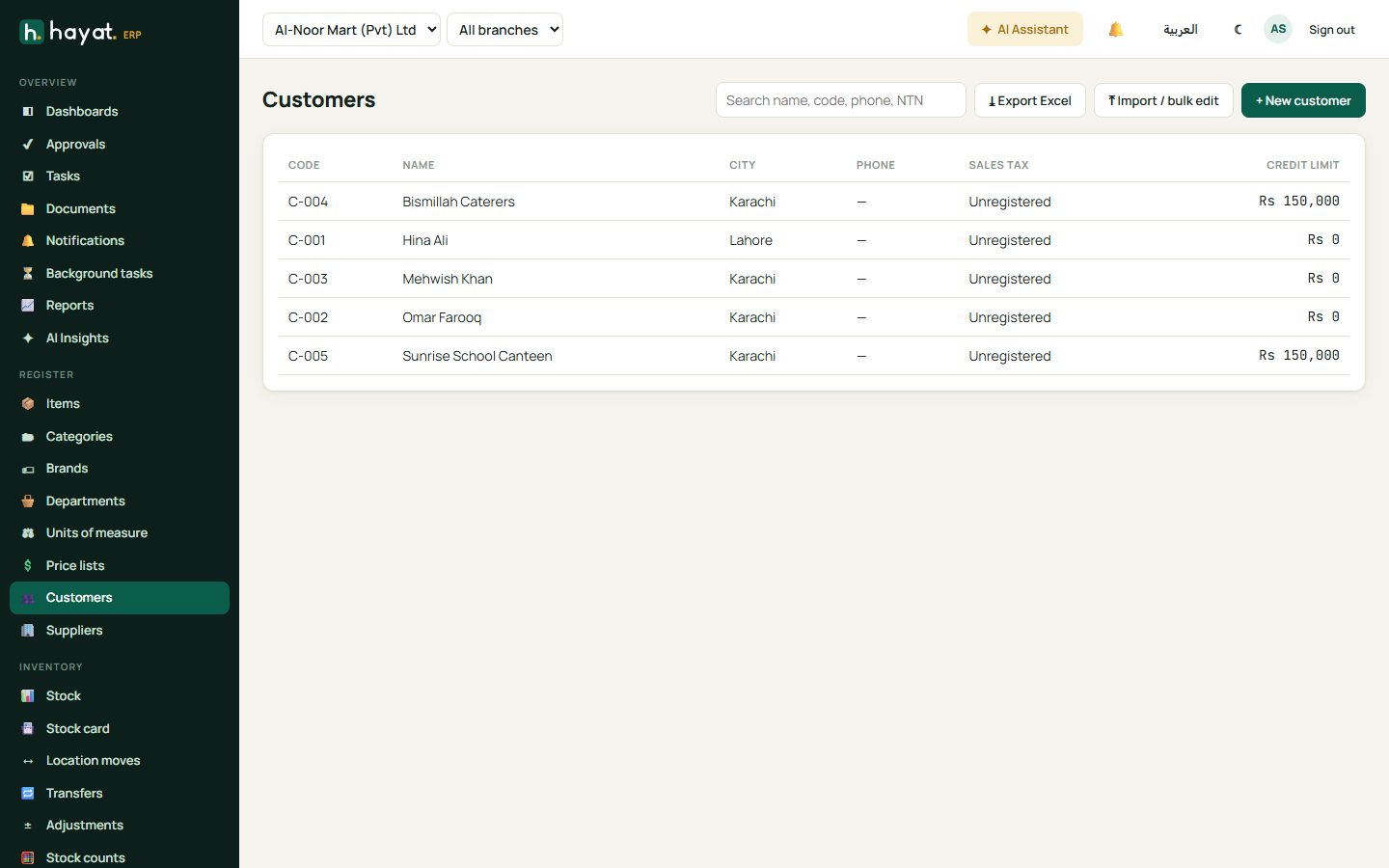Open notifications bell in top bar
This screenshot has width=1389, height=868.
pyautogui.click(x=1116, y=30)
